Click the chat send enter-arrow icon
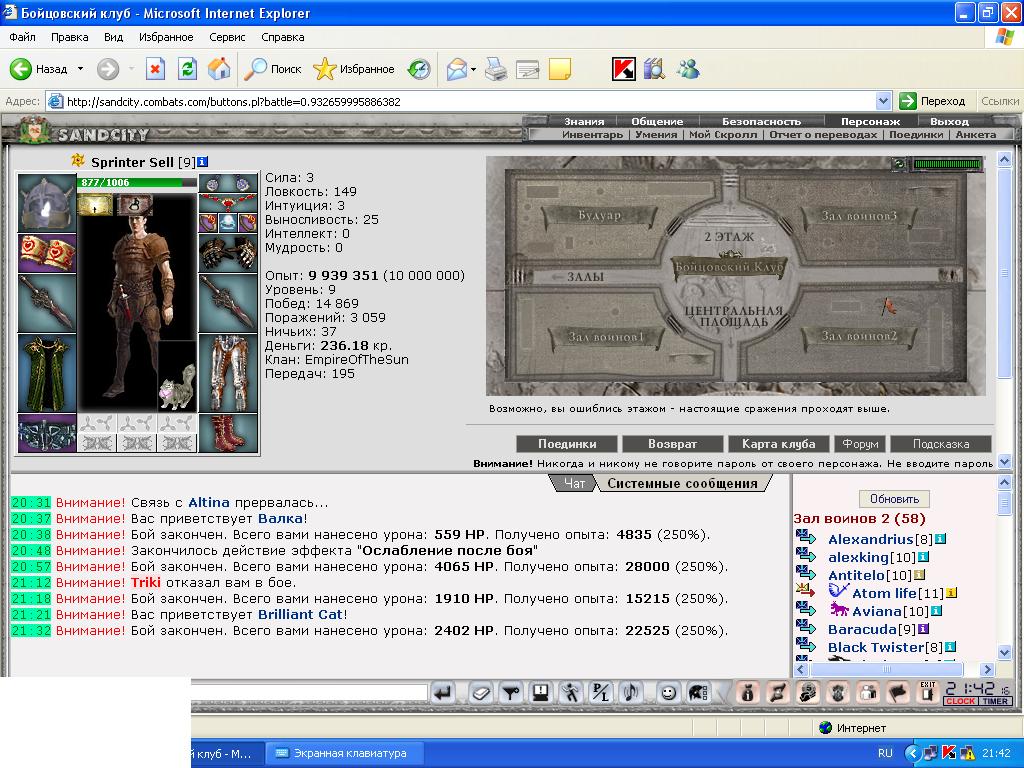The width and height of the screenshot is (1024, 768). click(443, 693)
